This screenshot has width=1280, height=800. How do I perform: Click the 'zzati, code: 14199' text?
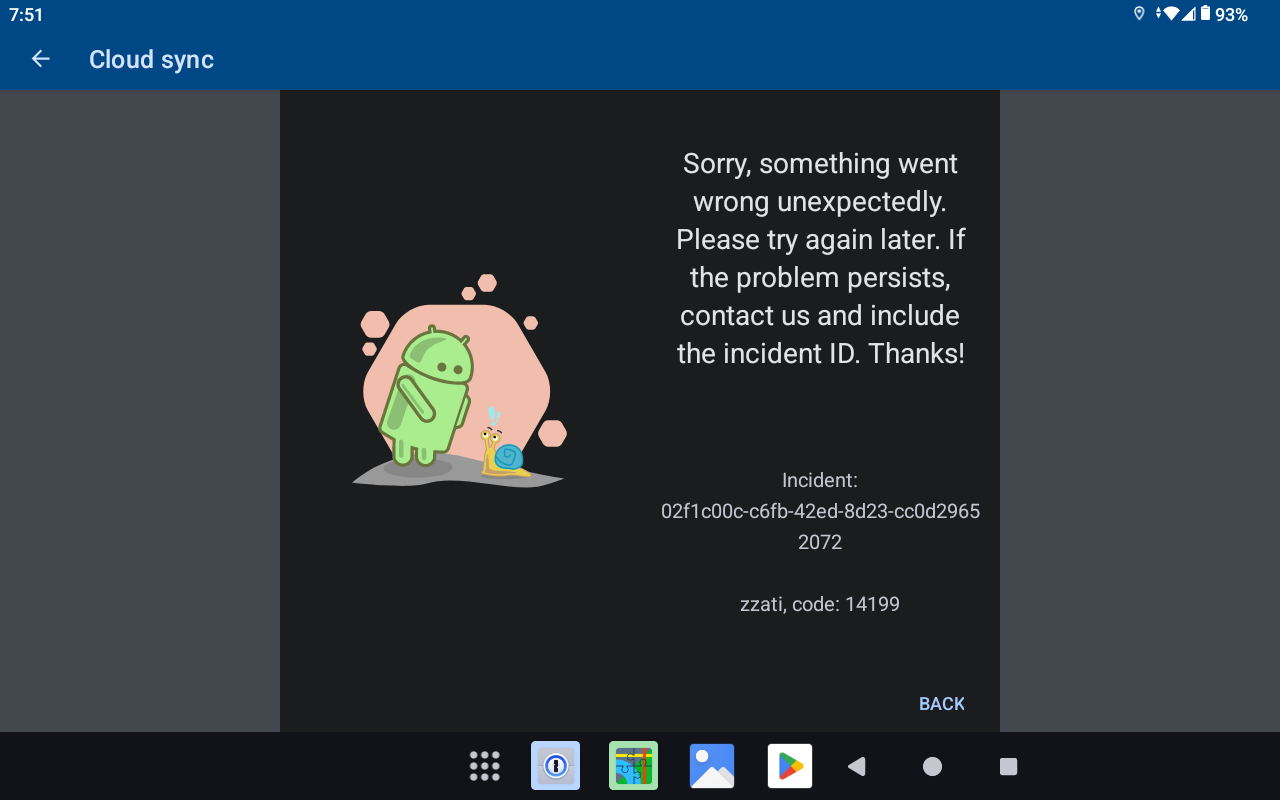coord(820,604)
